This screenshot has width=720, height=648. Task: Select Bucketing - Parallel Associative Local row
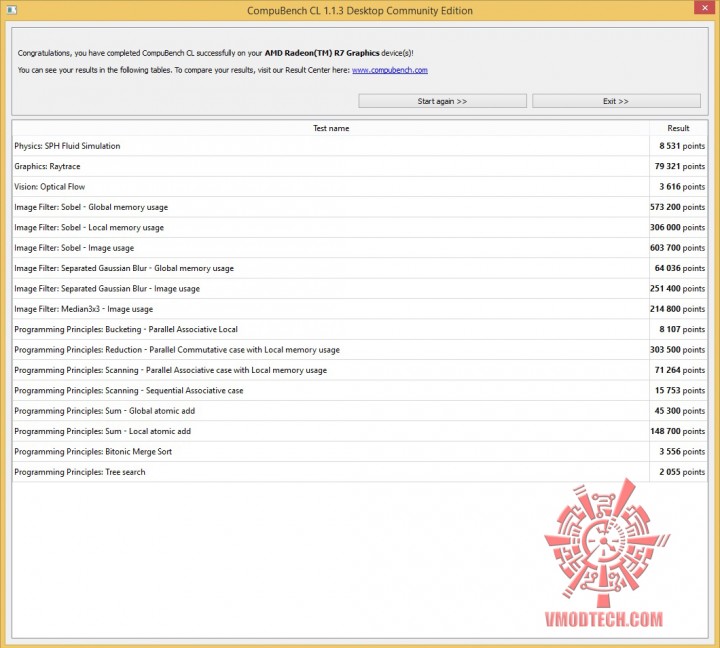pyautogui.click(x=360, y=329)
